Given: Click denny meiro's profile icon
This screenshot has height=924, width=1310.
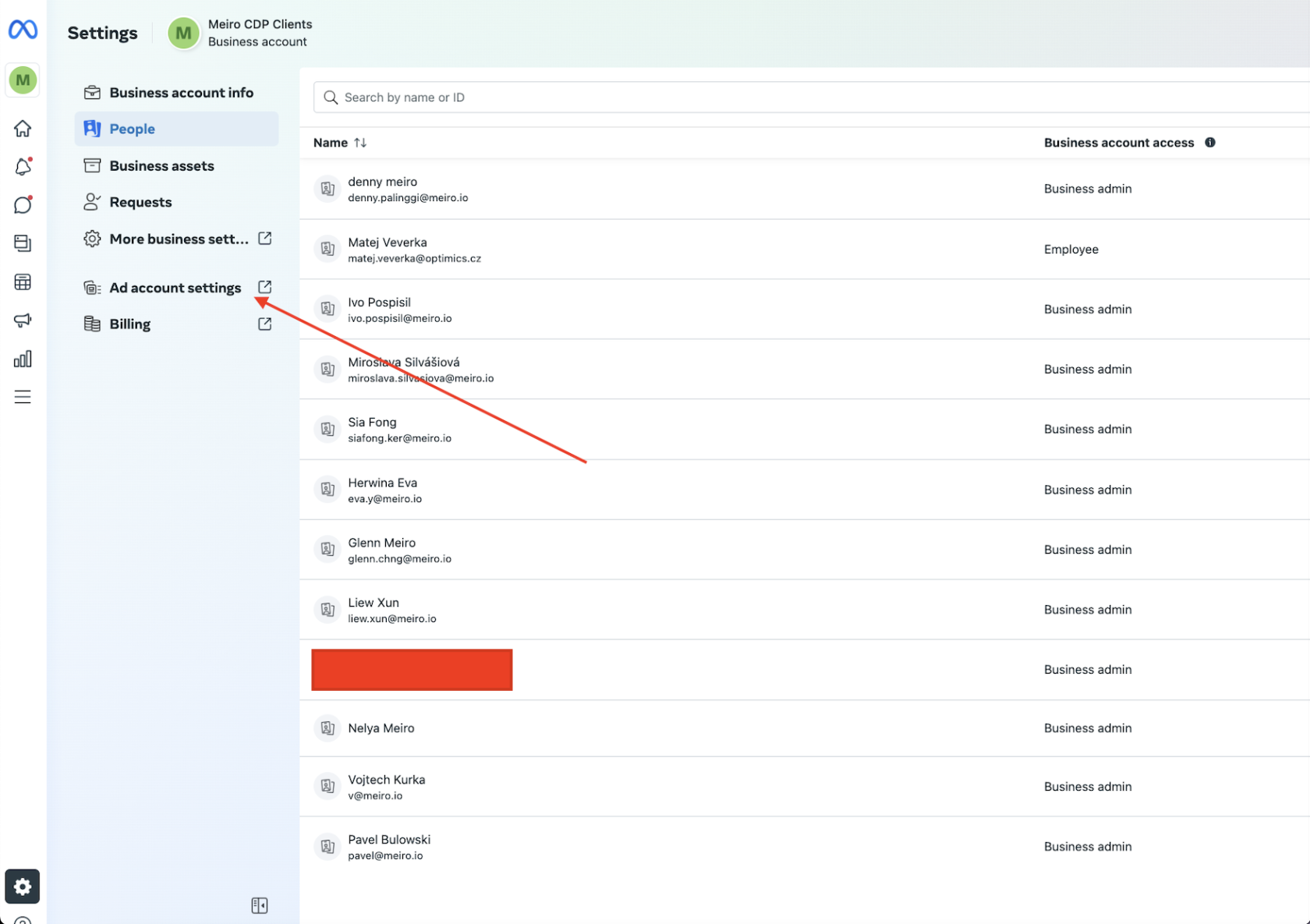Looking at the screenshot, I should click(x=327, y=189).
